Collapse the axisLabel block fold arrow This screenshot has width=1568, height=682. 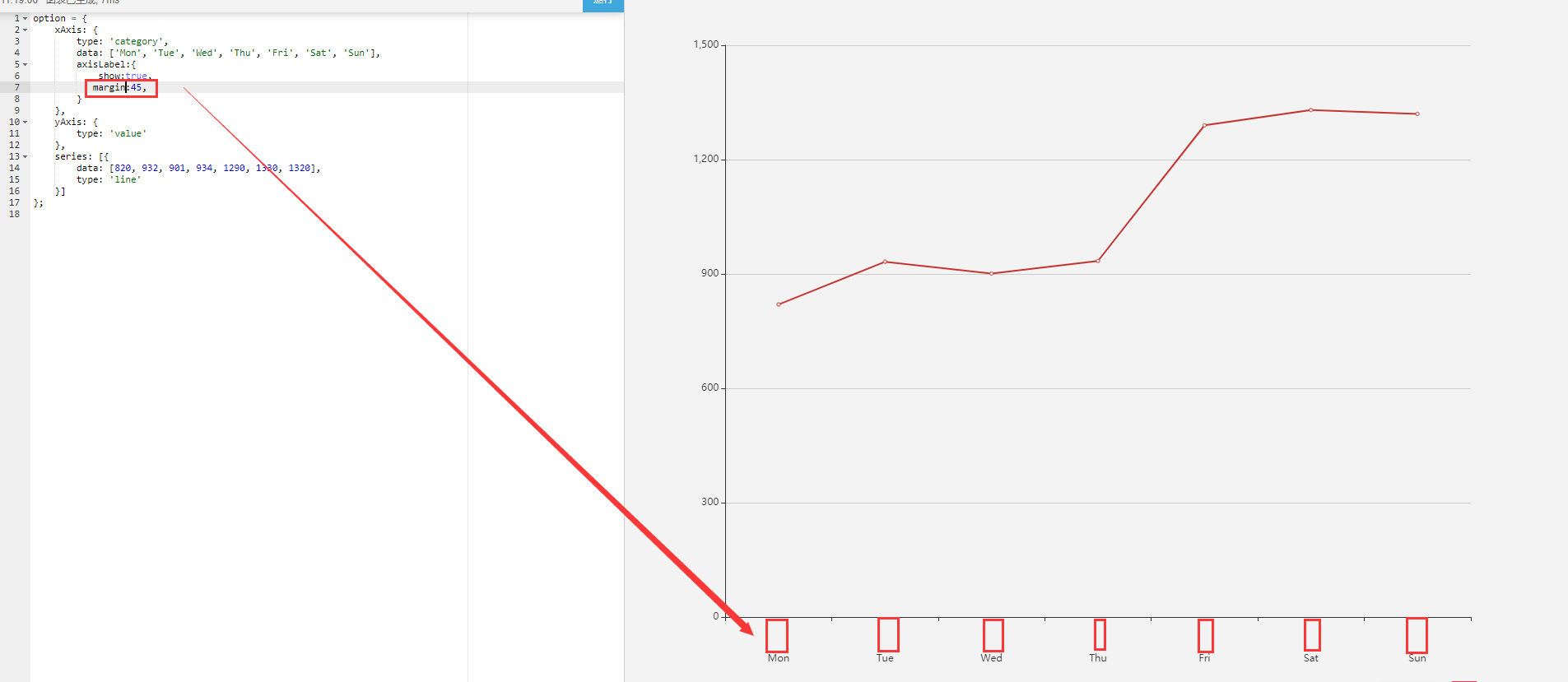point(25,64)
